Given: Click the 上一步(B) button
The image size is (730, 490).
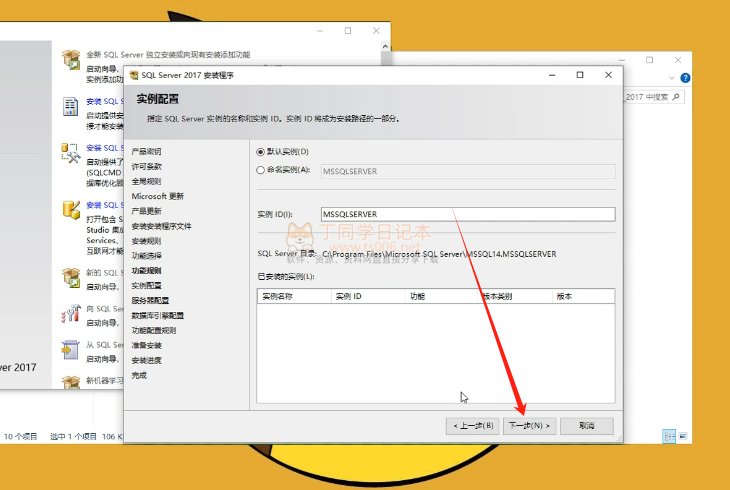Looking at the screenshot, I should (472, 426).
